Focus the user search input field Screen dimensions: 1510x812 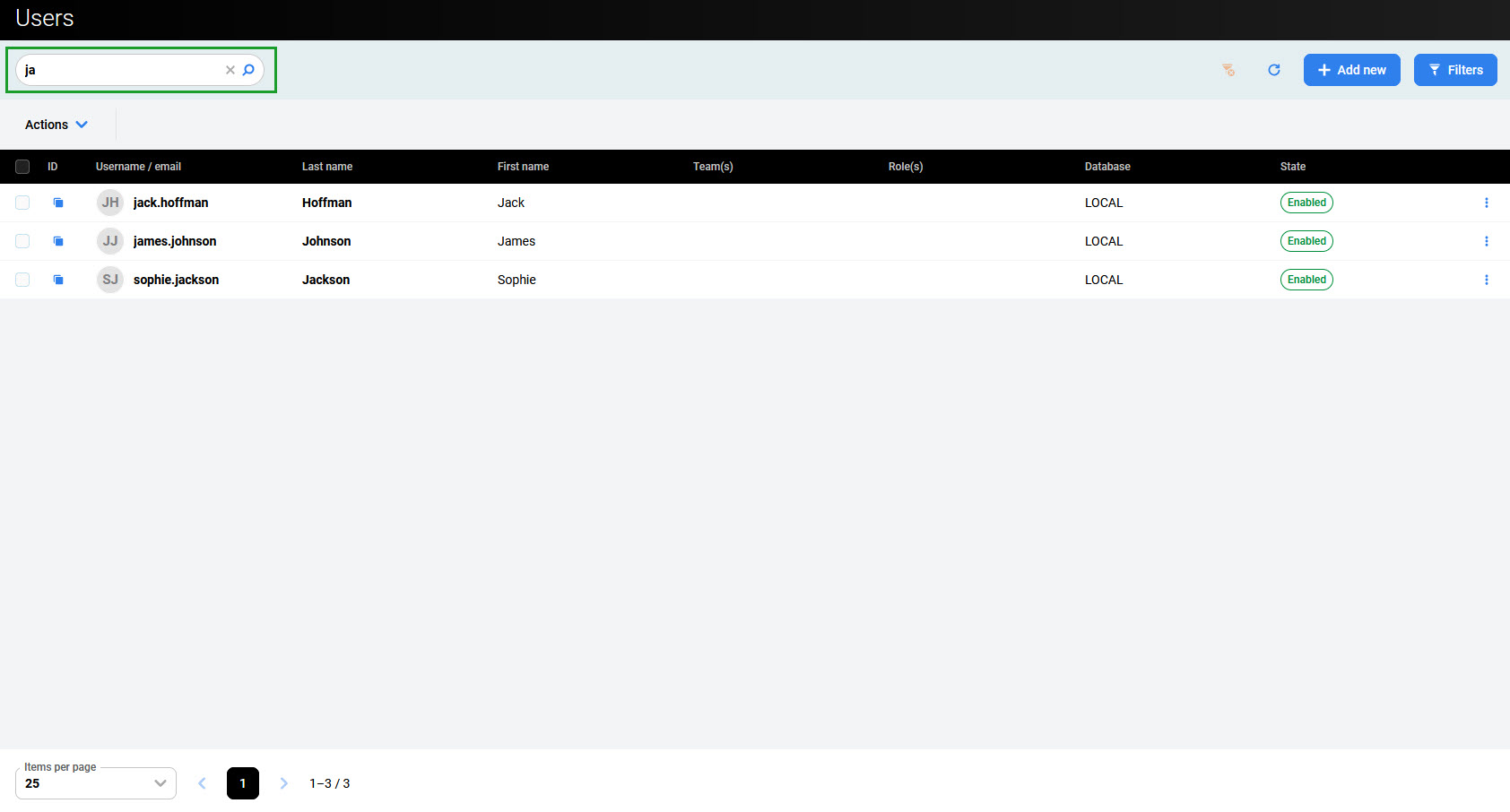point(121,70)
